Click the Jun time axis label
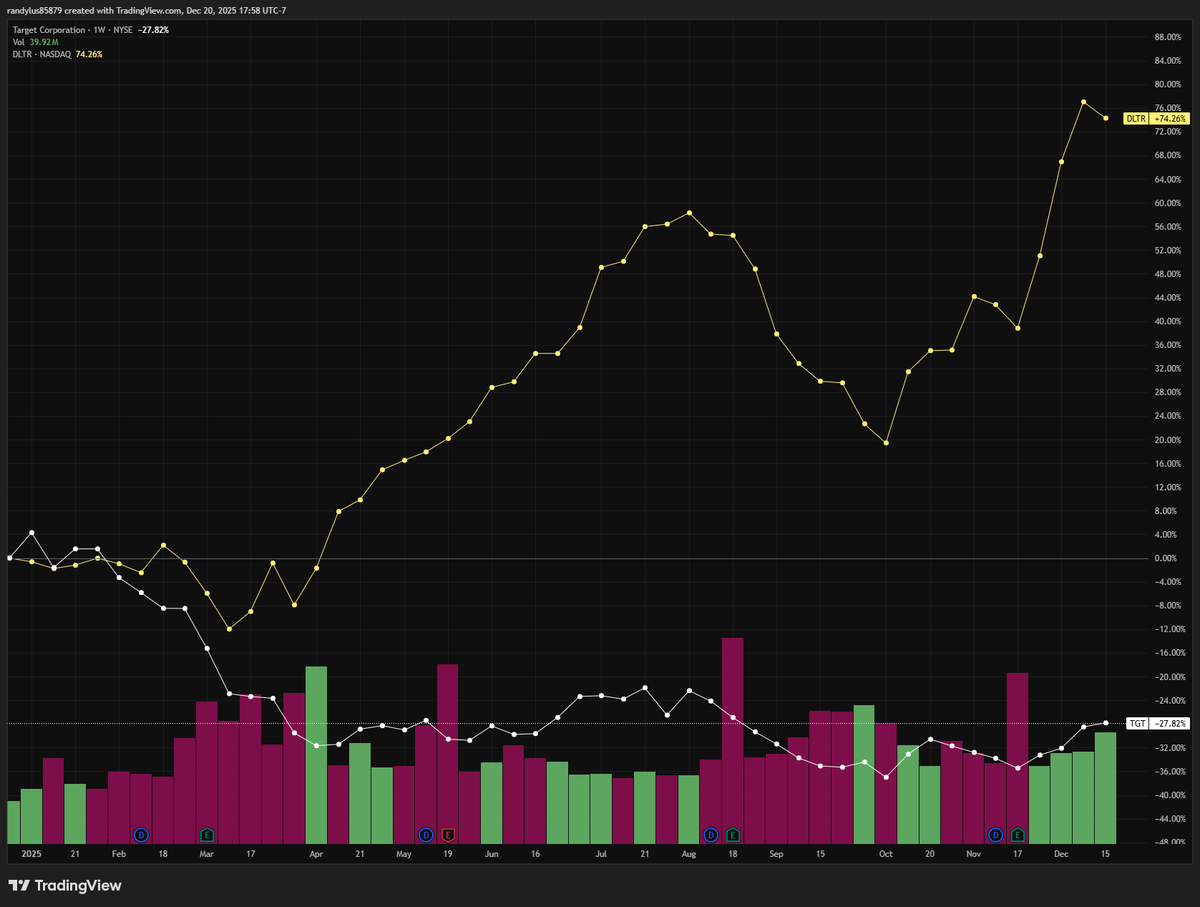Viewport: 1200px width, 907px height. tap(491, 855)
